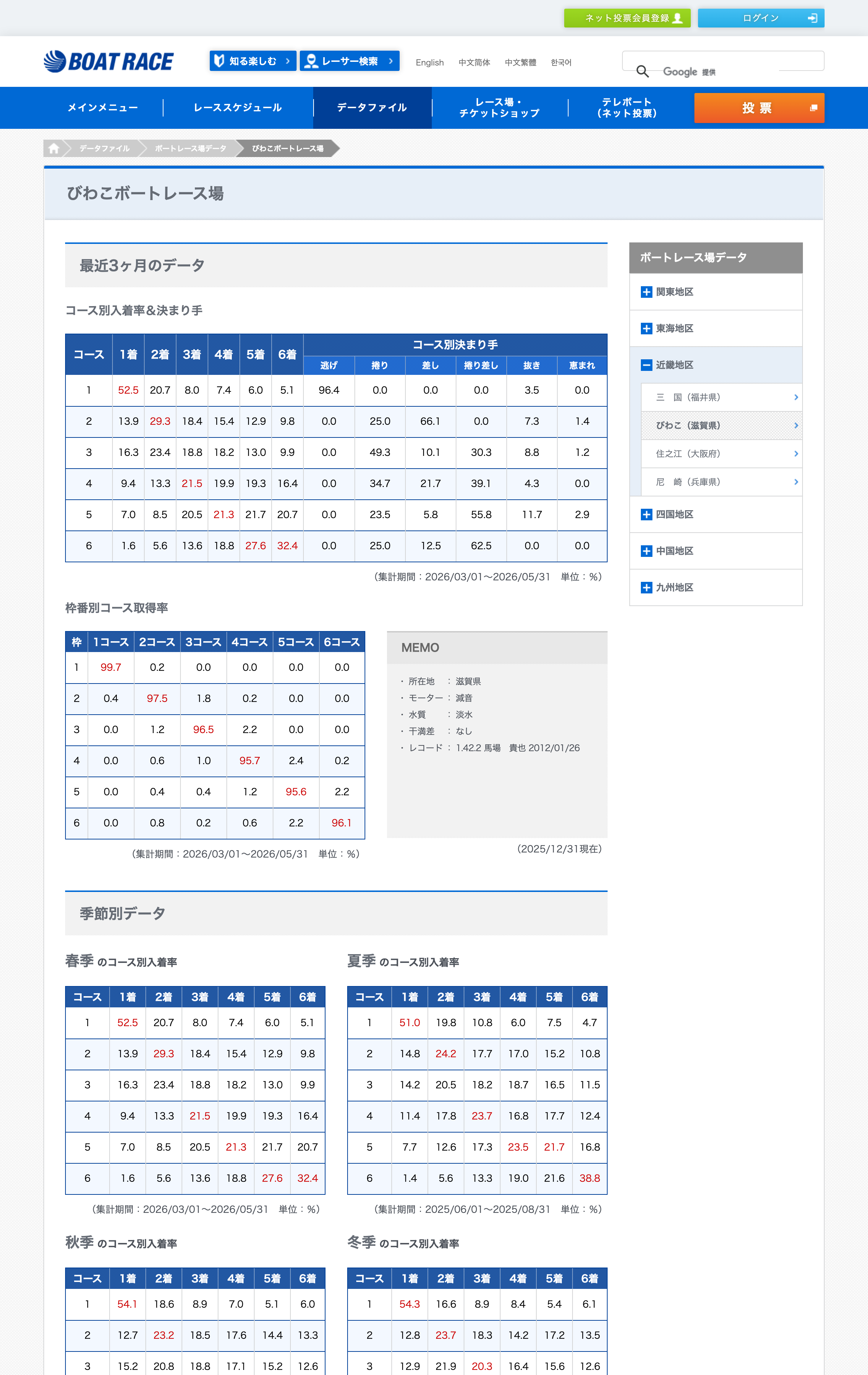
Task: Click the BOAT RACE logo
Action: pos(109,62)
